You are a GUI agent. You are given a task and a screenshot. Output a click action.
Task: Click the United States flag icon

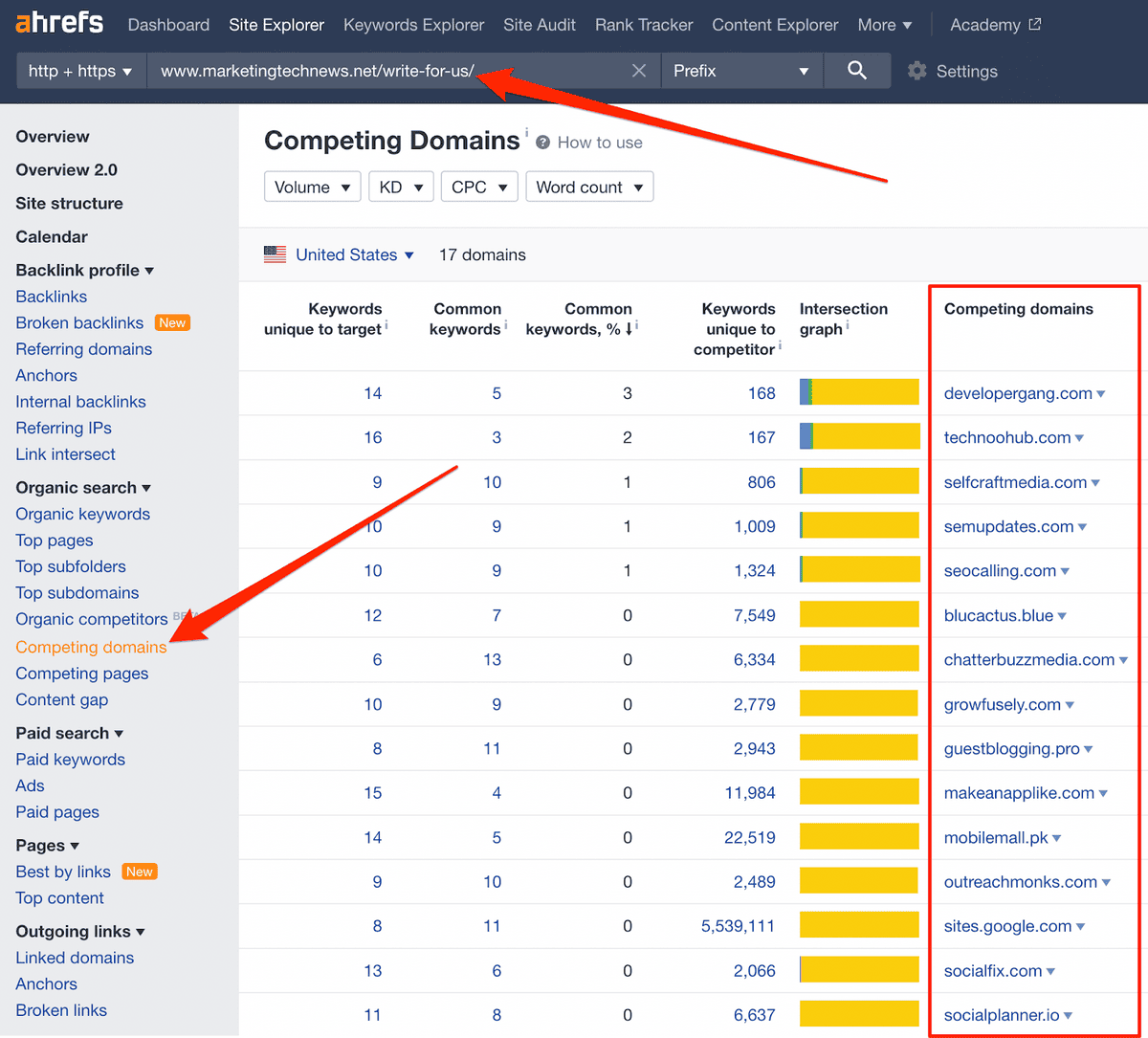pyautogui.click(x=276, y=254)
